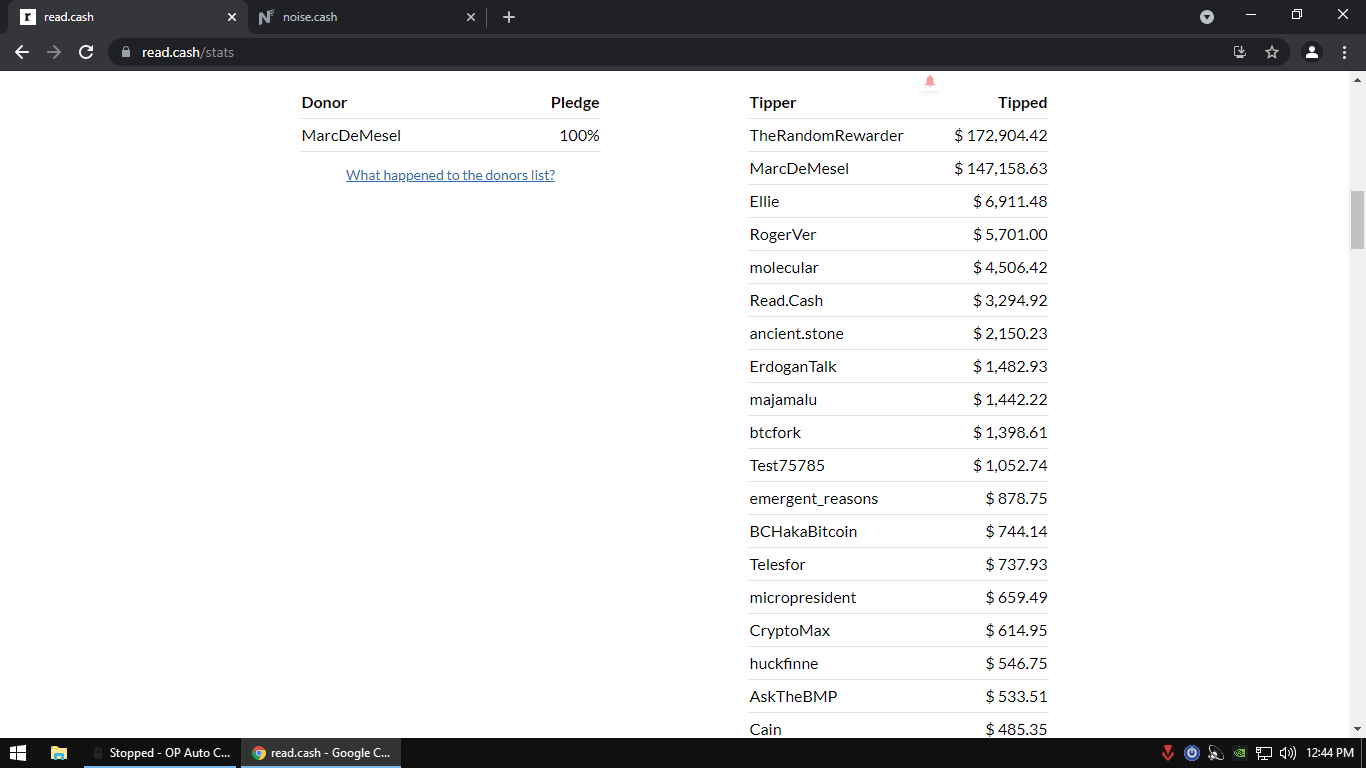The width and height of the screenshot is (1366, 768).
Task: Select tipper emergent_reasons
Action: point(814,499)
